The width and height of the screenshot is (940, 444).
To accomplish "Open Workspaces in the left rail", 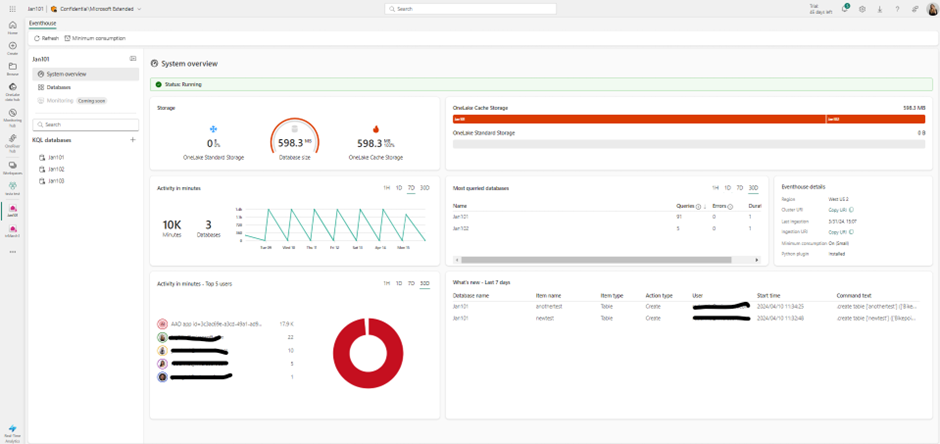I will click(x=13, y=167).
